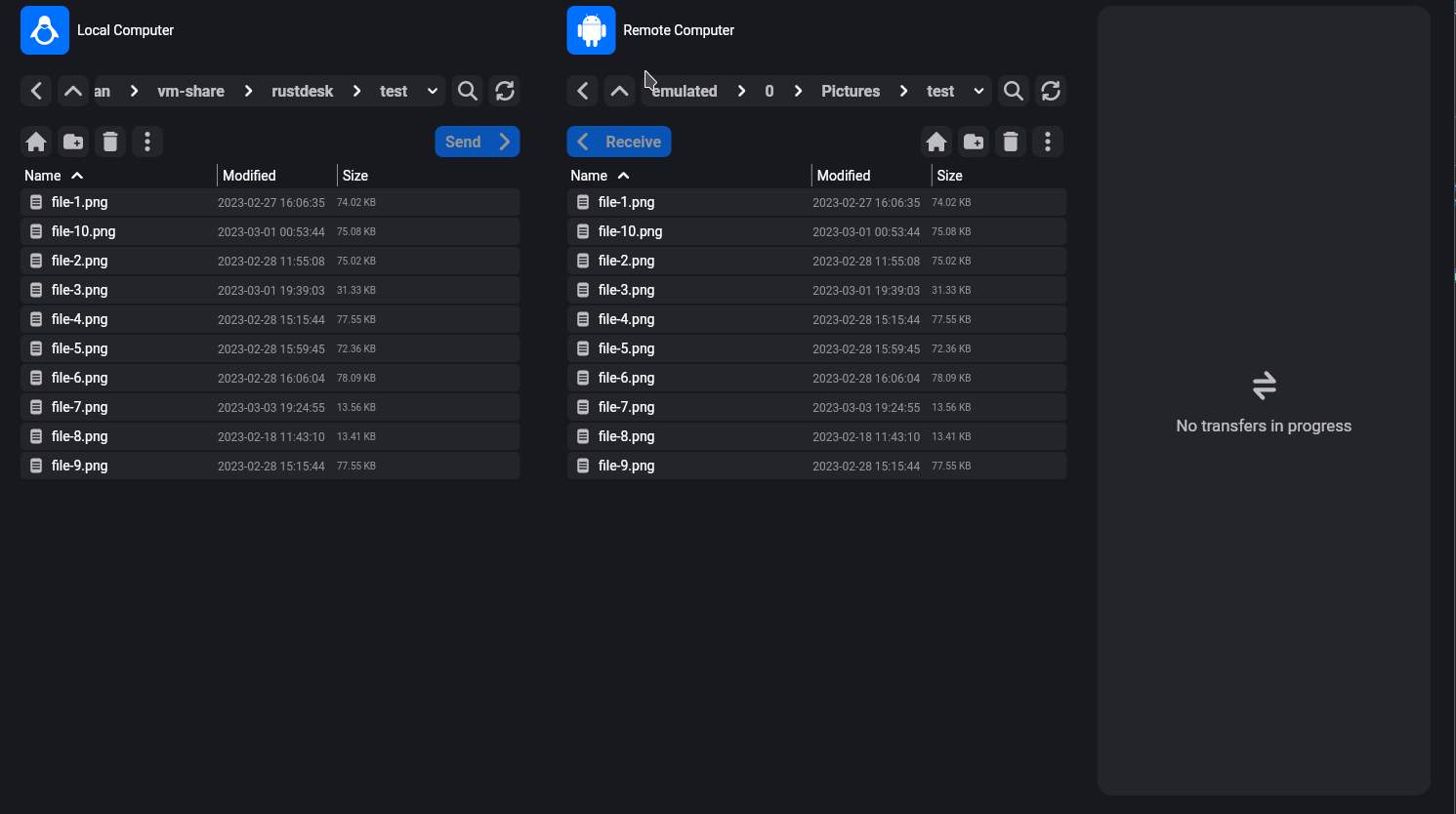Screen dimensions: 1456x814
Task: Create a new folder on the local computer
Action: tap(73, 142)
